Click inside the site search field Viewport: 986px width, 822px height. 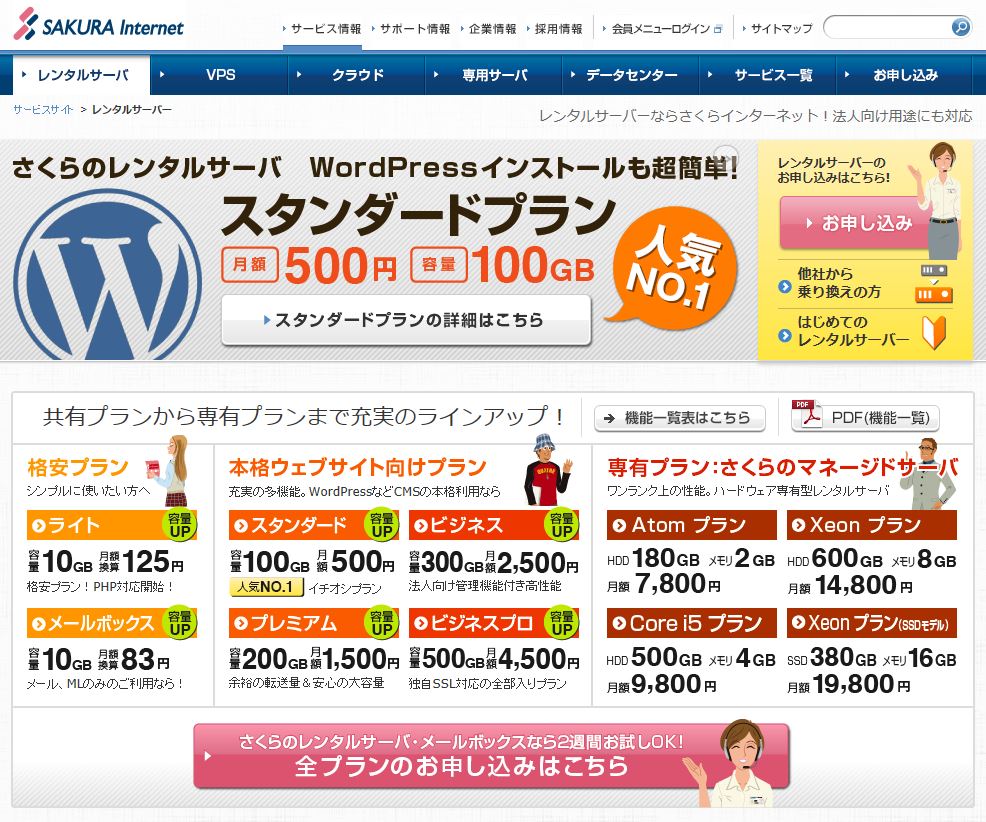pos(888,27)
